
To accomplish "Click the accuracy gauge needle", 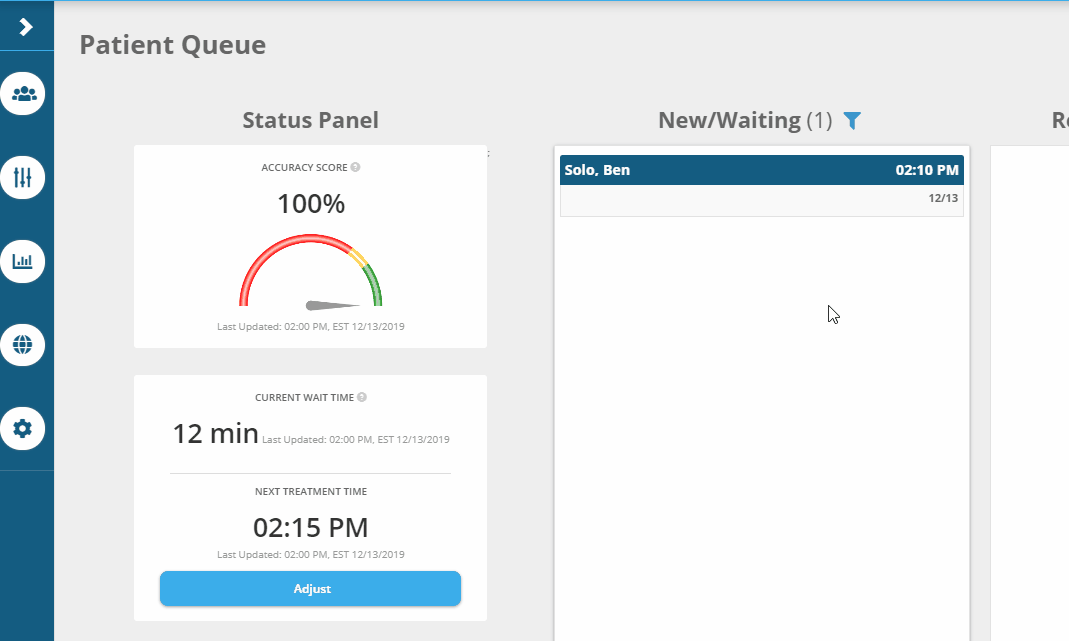I will coord(332,304).
